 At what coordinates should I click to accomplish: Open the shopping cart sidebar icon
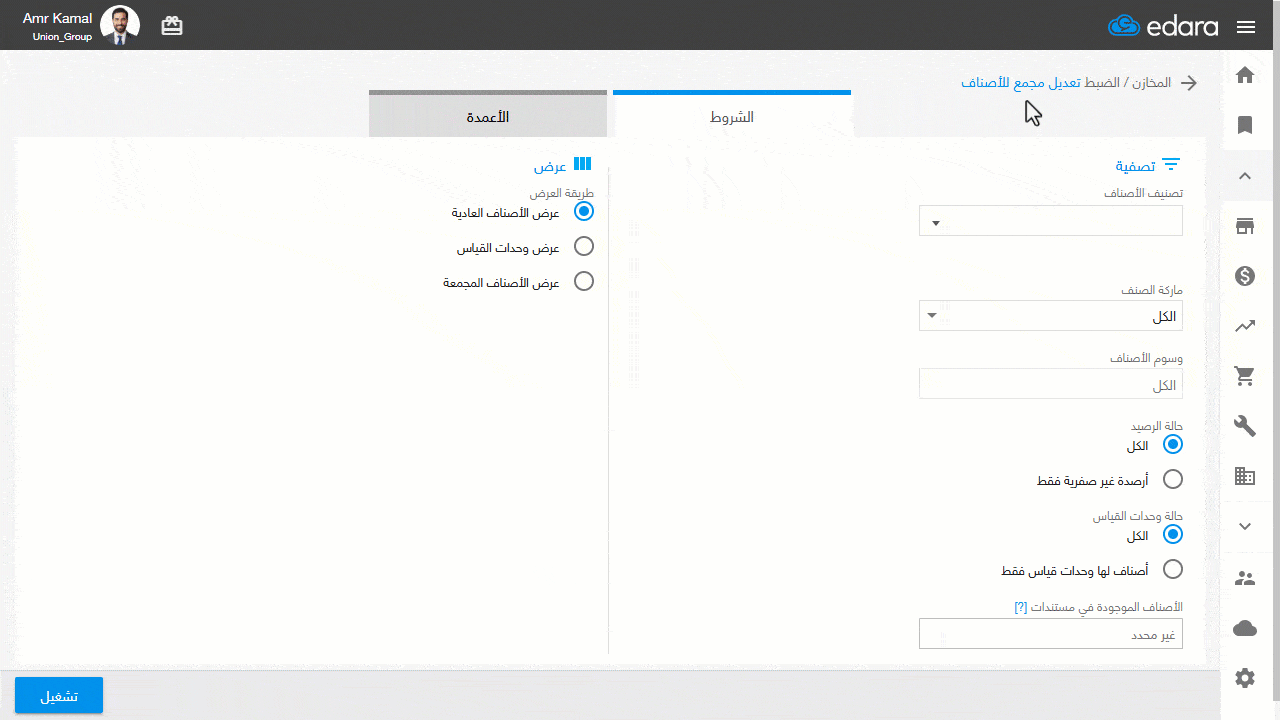coord(1245,376)
